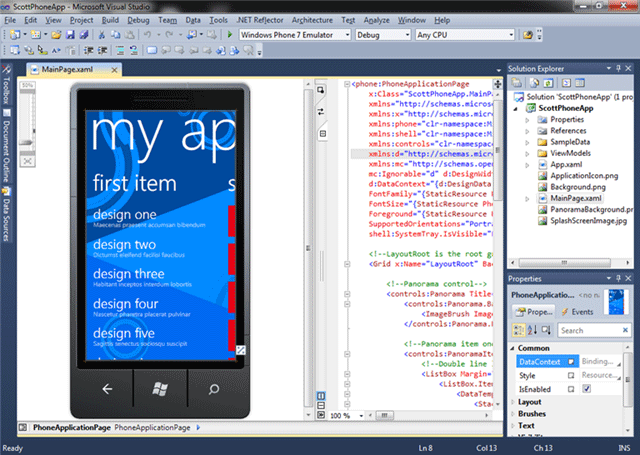640x455 pixels.
Task: Click the Undo arrow icon
Action: tap(147, 35)
